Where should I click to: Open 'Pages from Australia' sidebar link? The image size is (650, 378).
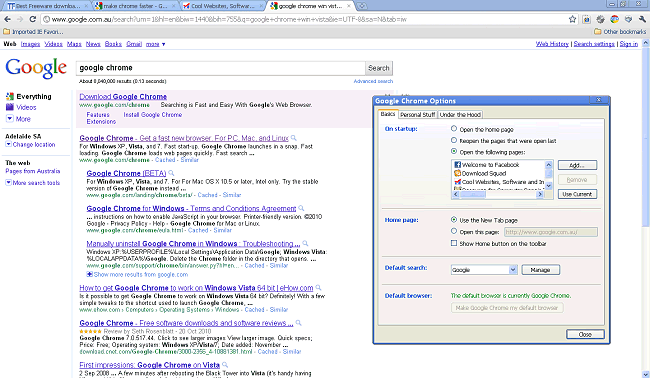[x=33, y=171]
